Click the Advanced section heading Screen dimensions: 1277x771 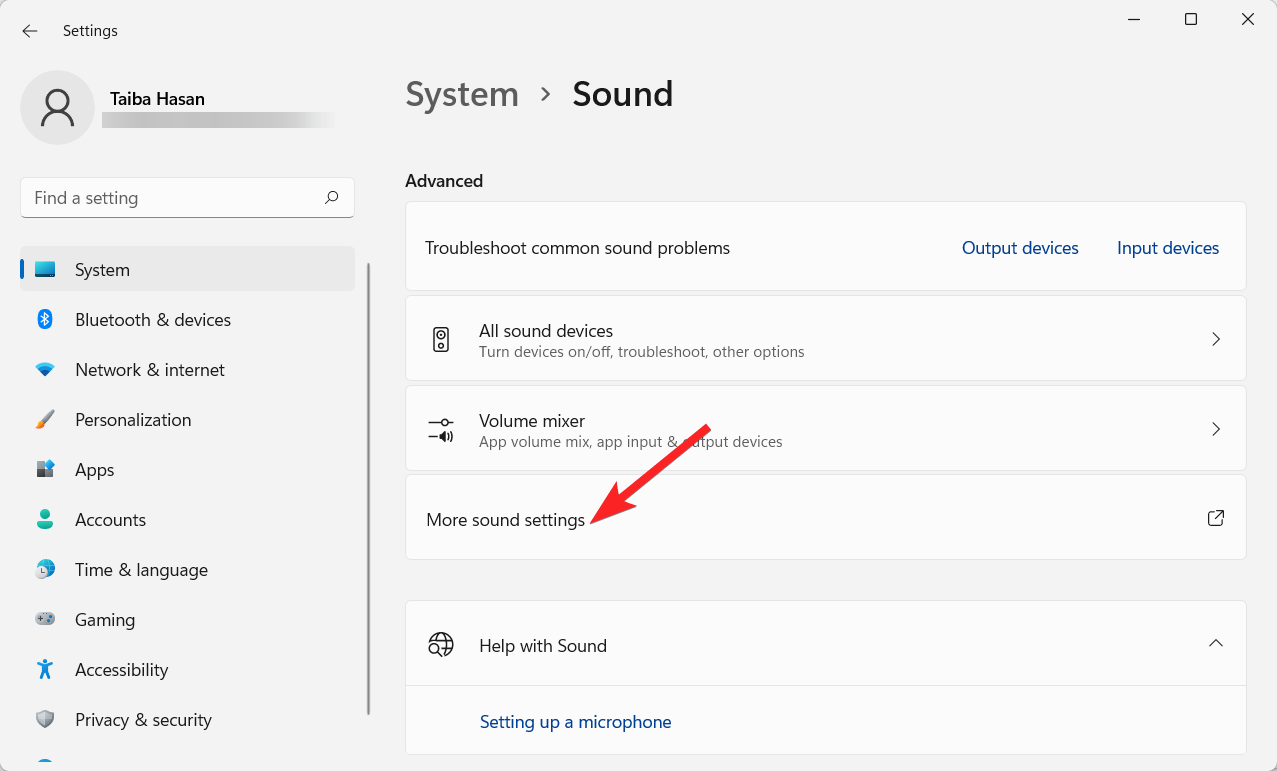point(444,181)
